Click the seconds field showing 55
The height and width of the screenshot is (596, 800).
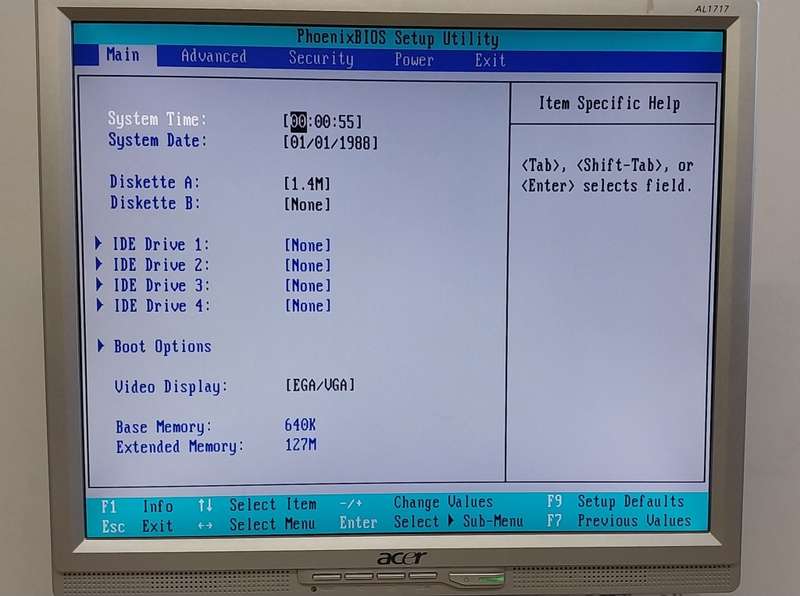(x=346, y=122)
